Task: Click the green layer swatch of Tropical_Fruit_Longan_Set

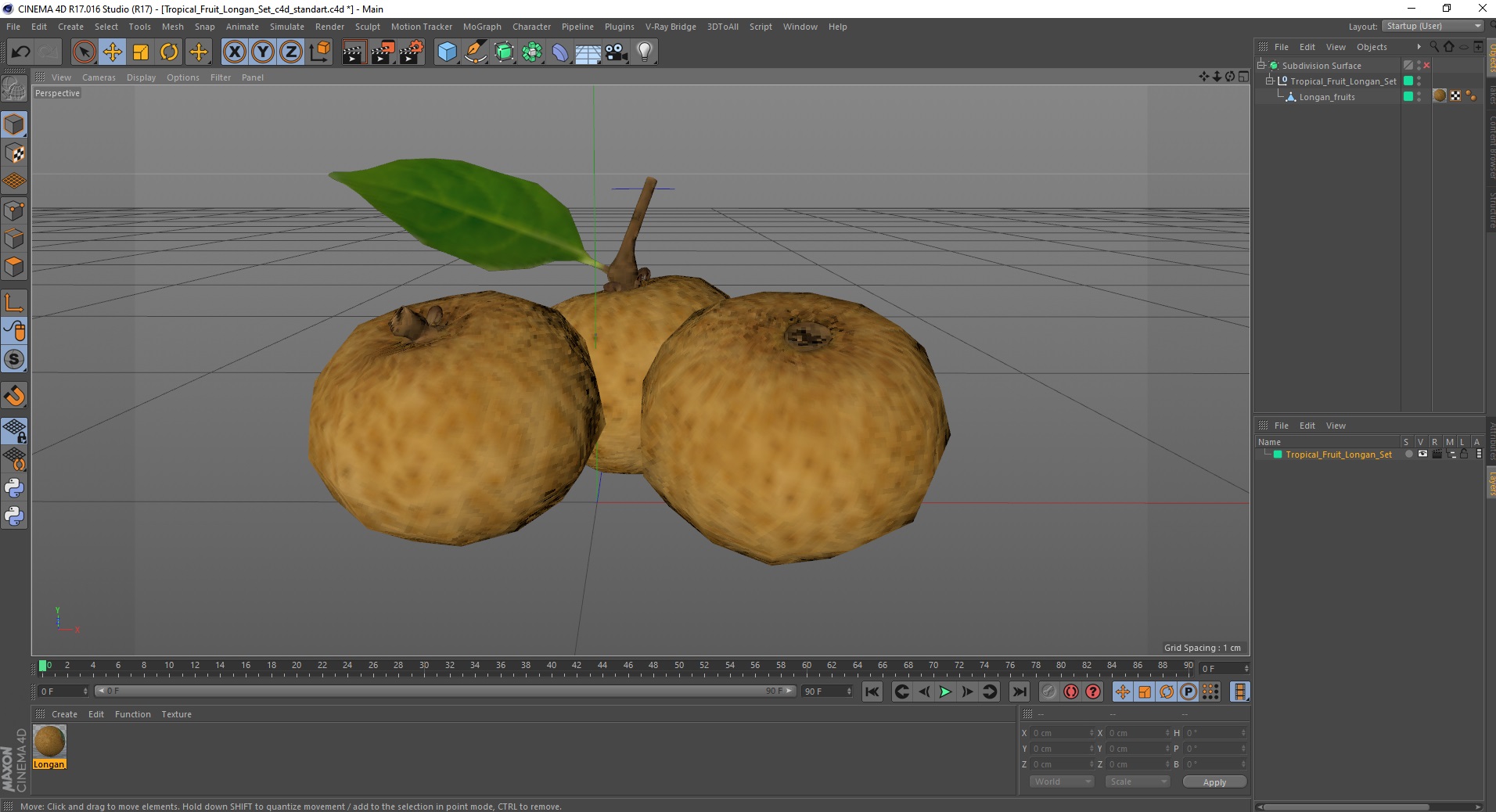Action: pos(1408,81)
